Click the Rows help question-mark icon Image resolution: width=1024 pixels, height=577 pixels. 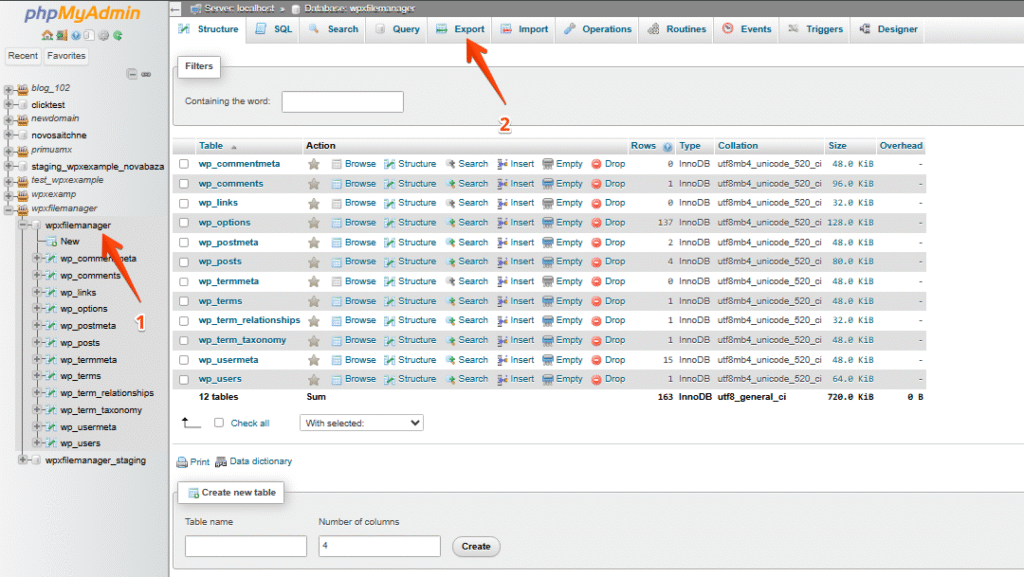point(667,147)
